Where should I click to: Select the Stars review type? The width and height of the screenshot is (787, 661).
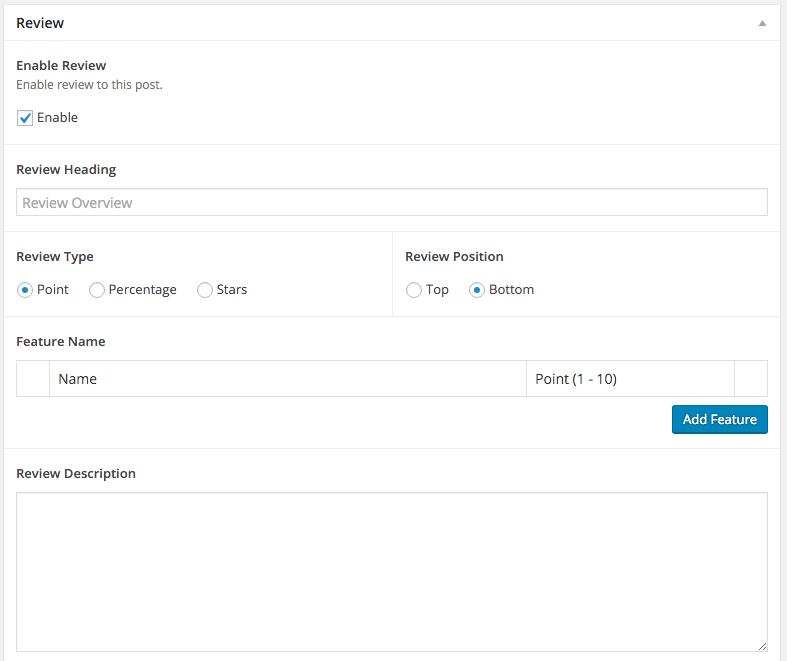[x=204, y=290]
